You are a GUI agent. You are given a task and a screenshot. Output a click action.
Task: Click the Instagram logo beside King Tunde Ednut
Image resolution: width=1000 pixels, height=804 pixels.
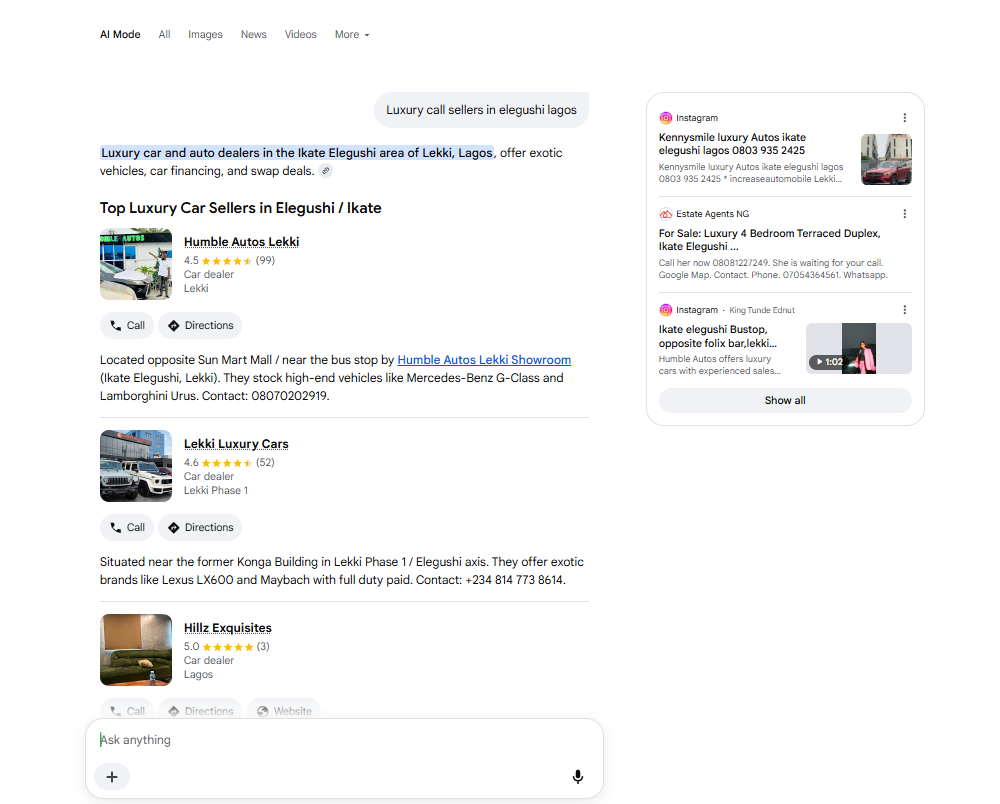tap(665, 310)
